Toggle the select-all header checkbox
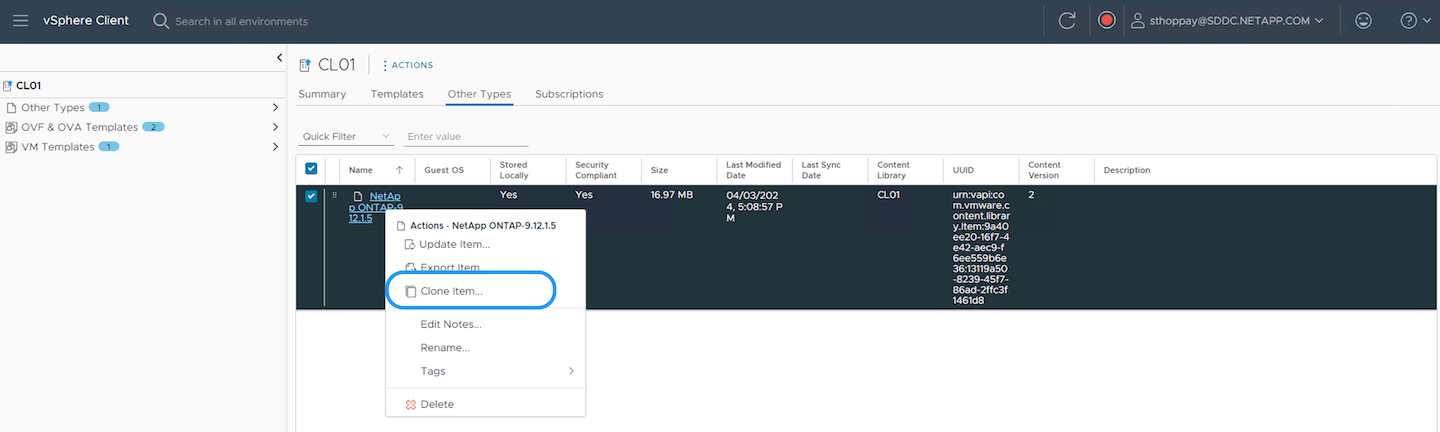 (311, 169)
